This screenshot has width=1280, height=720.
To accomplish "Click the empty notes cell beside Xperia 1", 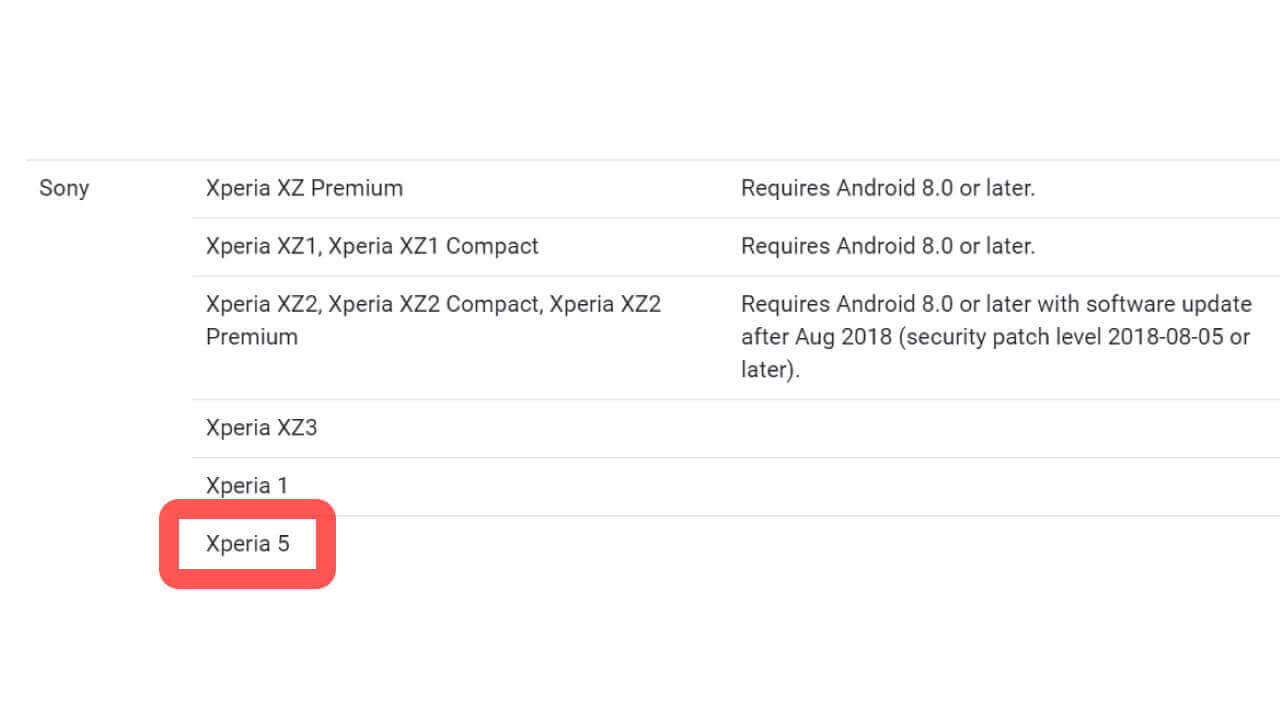I will pos(1000,486).
